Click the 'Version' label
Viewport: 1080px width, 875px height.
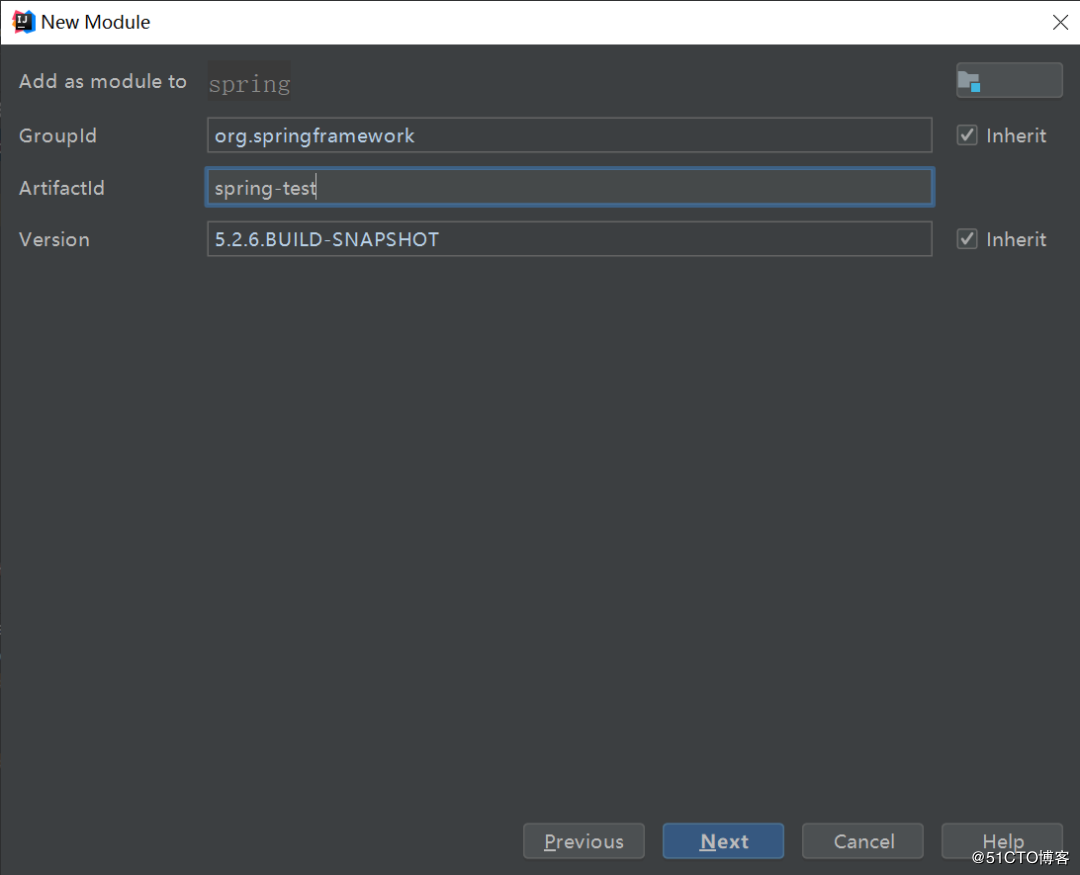[x=54, y=239]
